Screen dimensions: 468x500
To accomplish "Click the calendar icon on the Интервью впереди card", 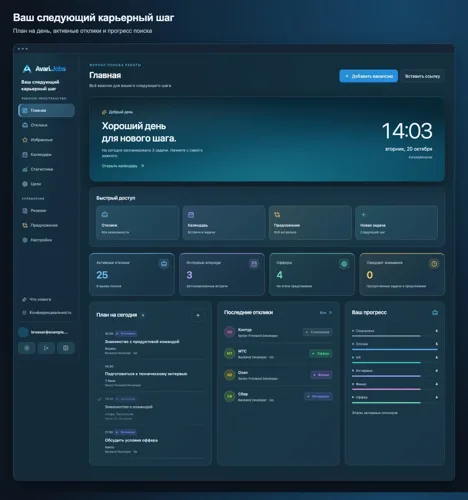I will tap(254, 264).
